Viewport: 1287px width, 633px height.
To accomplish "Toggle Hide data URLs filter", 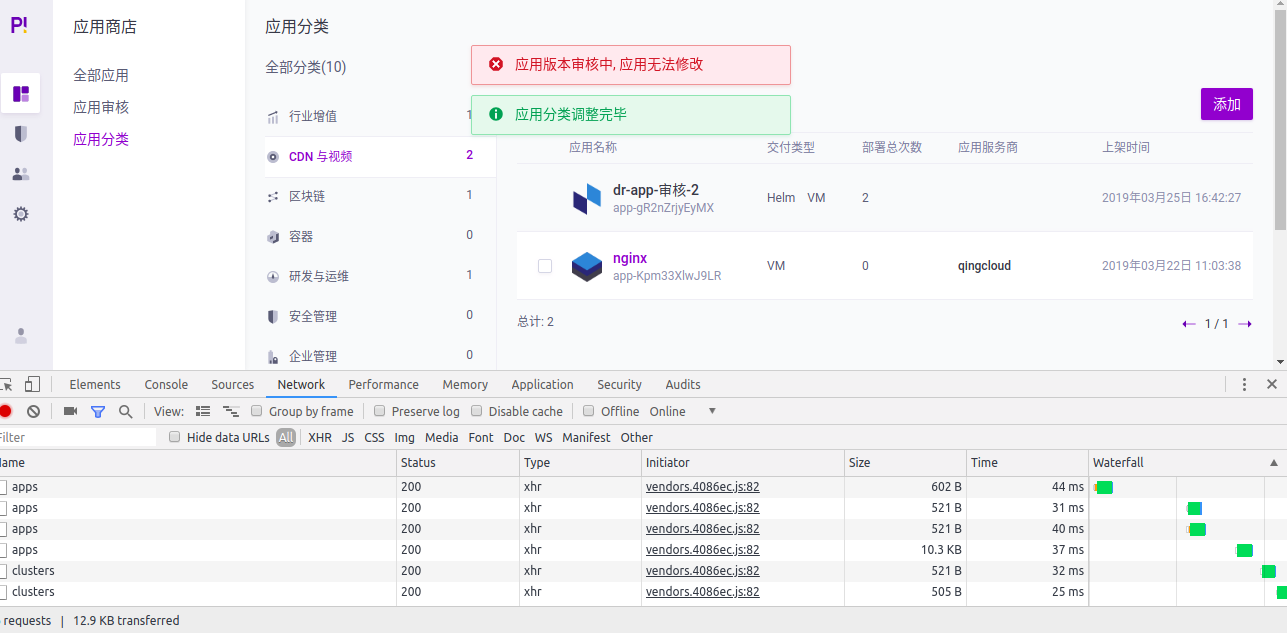I will coord(175,437).
